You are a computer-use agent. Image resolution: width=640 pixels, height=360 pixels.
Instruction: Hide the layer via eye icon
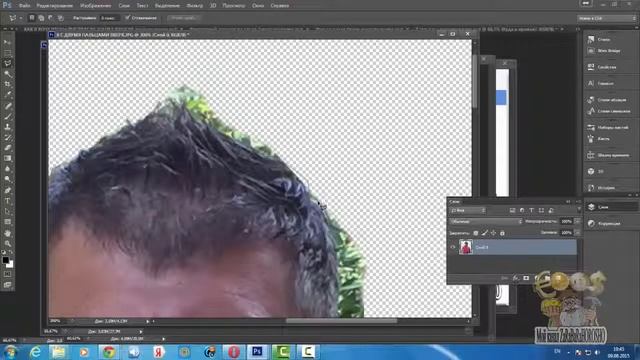click(452, 247)
